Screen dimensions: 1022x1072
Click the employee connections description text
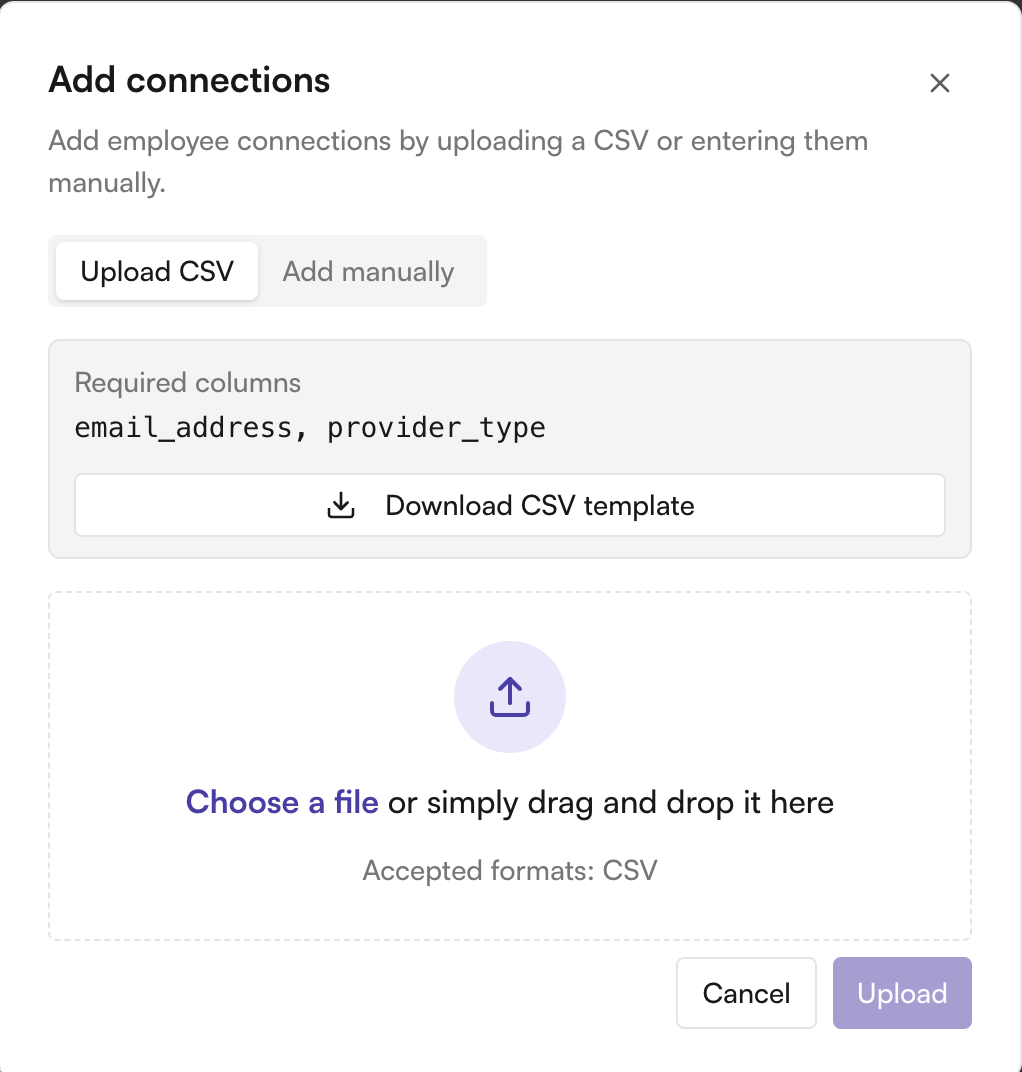[458, 161]
